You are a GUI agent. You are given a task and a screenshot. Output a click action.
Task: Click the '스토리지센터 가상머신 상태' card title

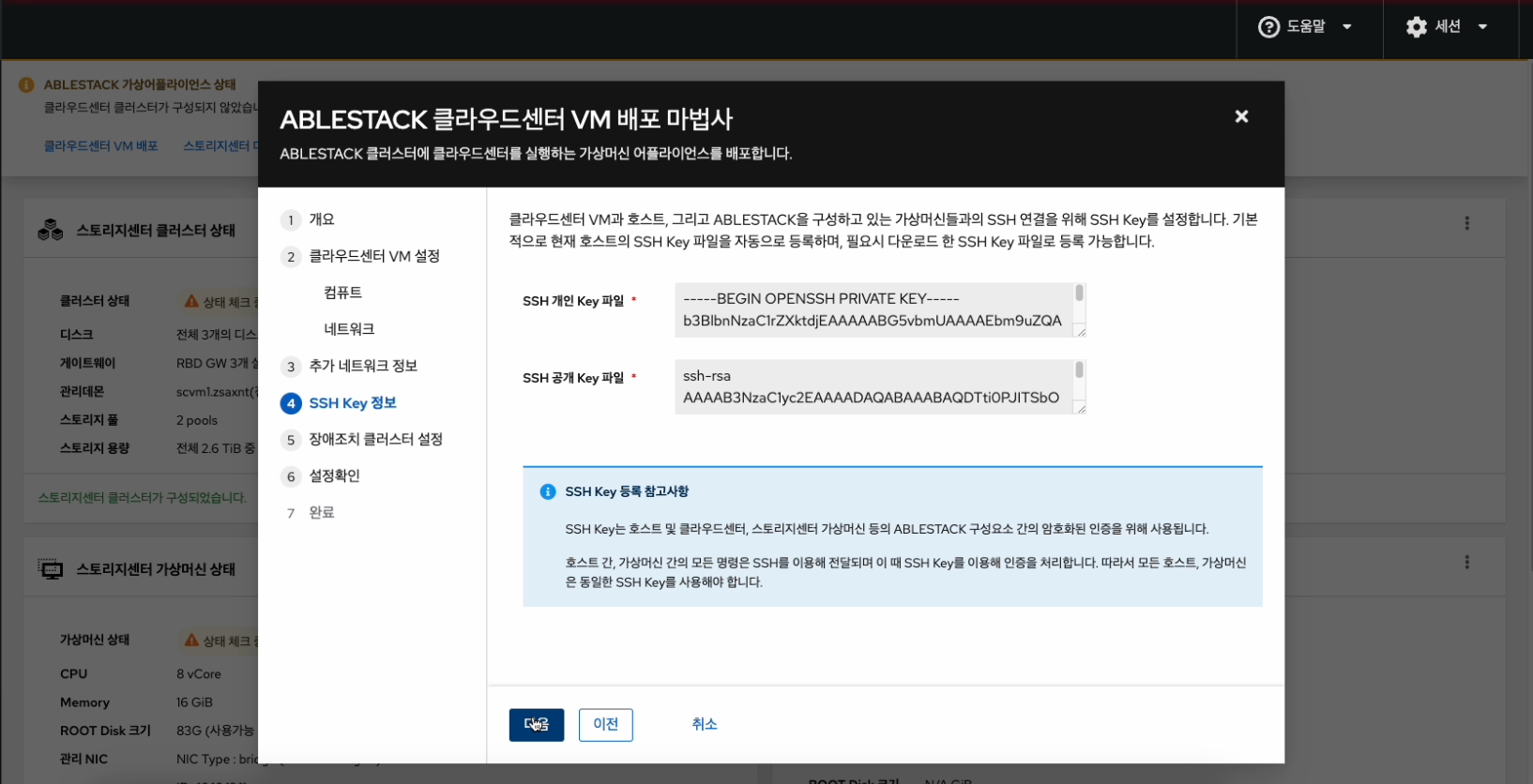pyautogui.click(x=156, y=569)
